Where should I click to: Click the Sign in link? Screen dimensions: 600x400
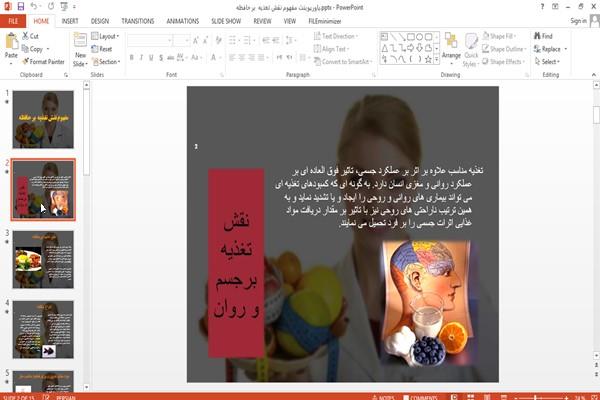coord(578,21)
